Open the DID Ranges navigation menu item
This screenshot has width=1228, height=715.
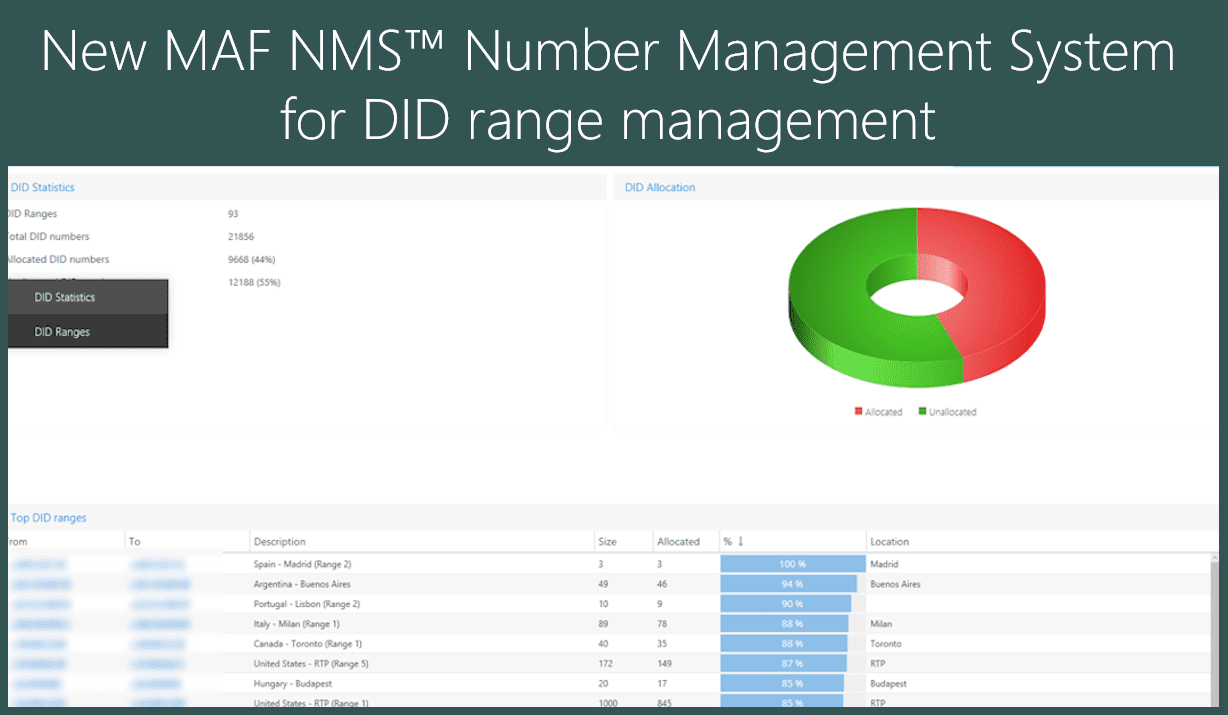pyautogui.click(x=60, y=331)
